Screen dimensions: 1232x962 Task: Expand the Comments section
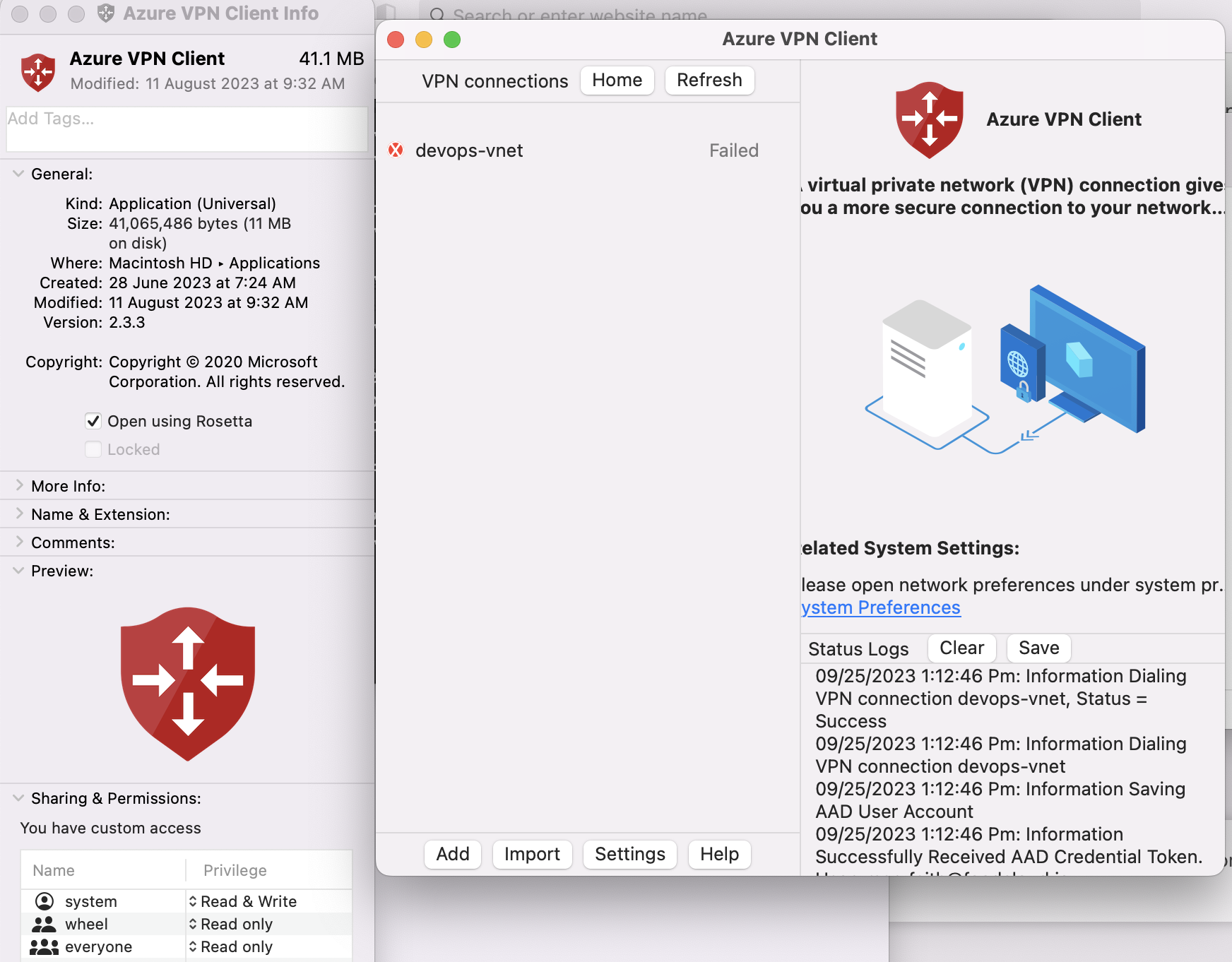pyautogui.click(x=19, y=542)
